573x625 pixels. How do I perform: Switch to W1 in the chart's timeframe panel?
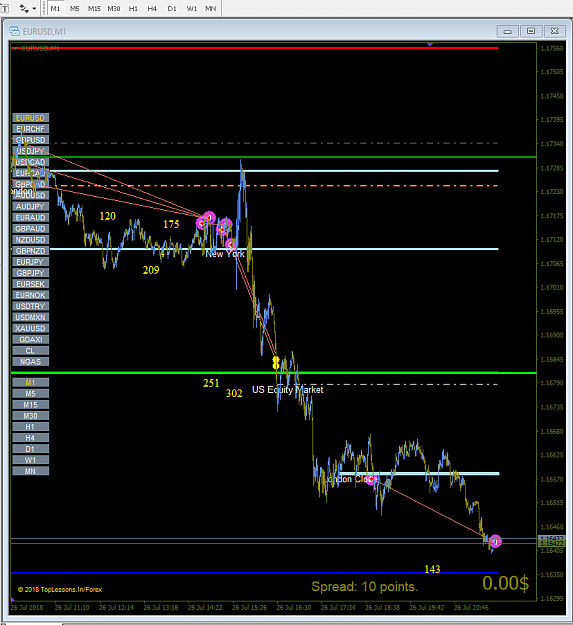point(31,460)
